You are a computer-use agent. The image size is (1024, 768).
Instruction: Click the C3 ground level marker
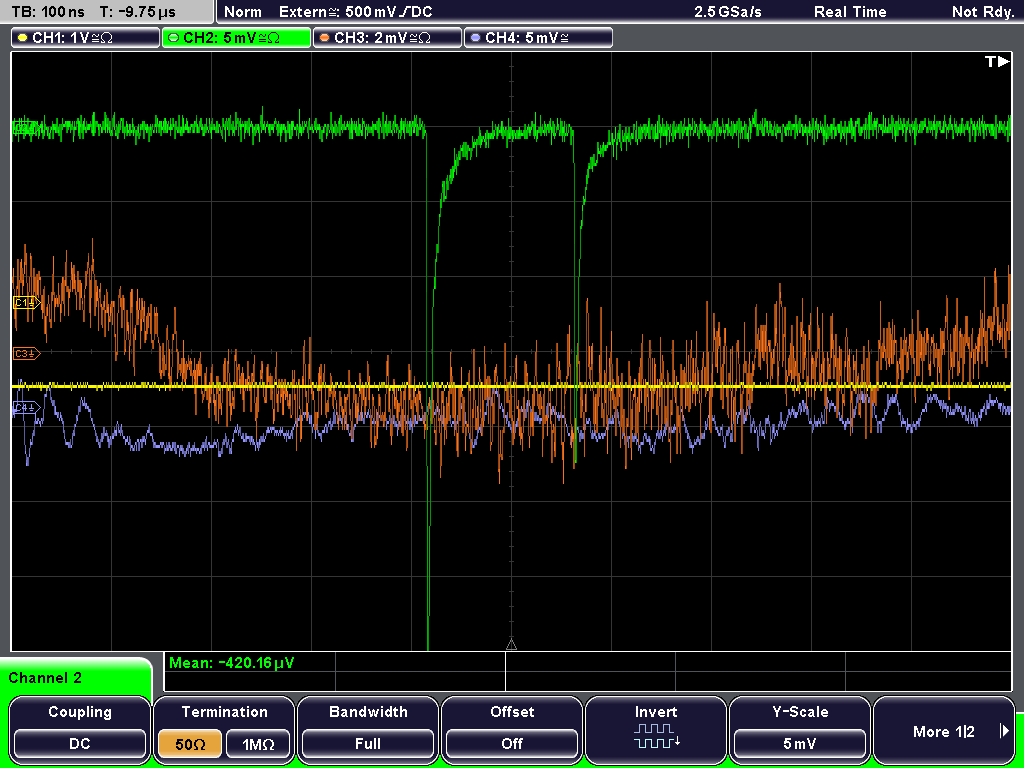coord(26,354)
